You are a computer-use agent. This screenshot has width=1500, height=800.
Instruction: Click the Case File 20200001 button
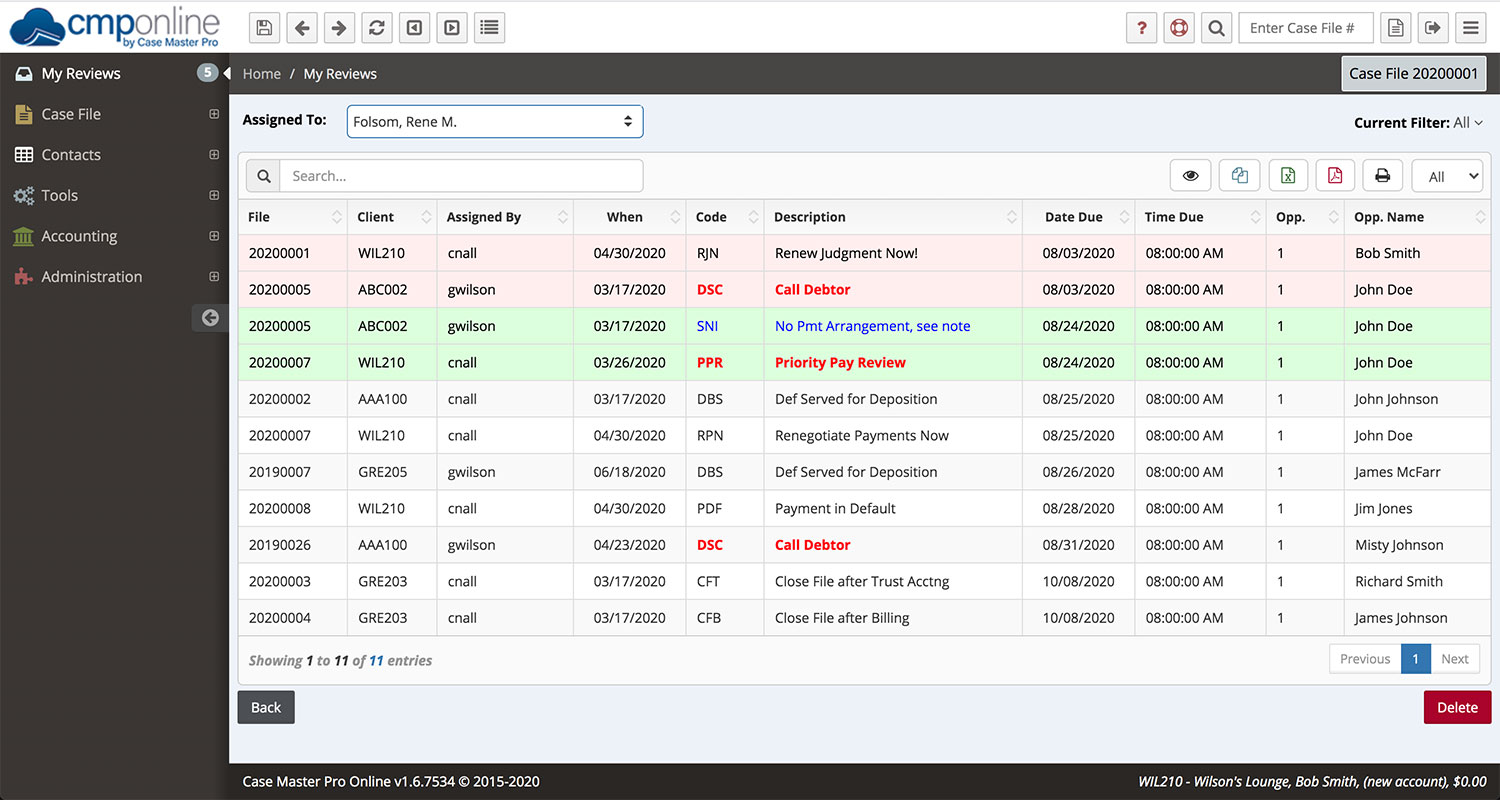pos(1413,74)
